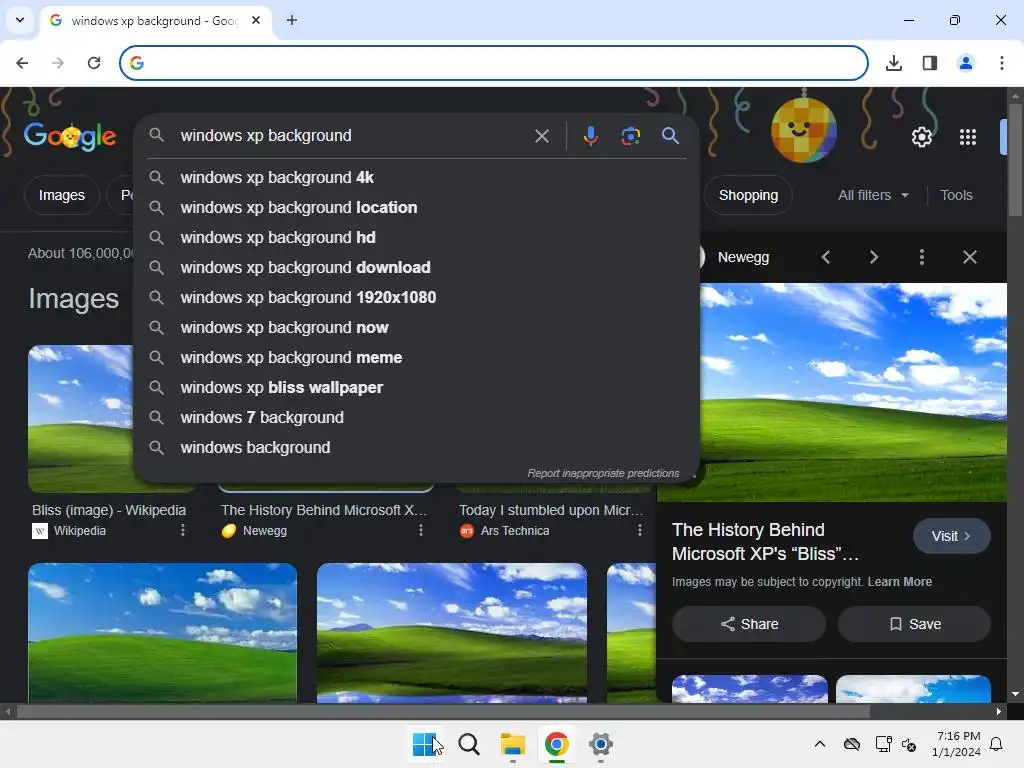Open Wikipedia result more options dots

(183, 530)
